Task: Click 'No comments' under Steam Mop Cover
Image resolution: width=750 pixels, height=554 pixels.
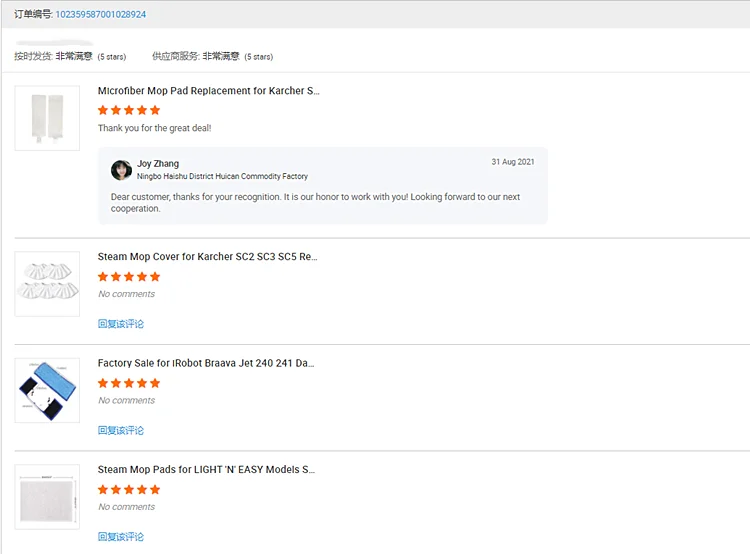Action: (127, 294)
